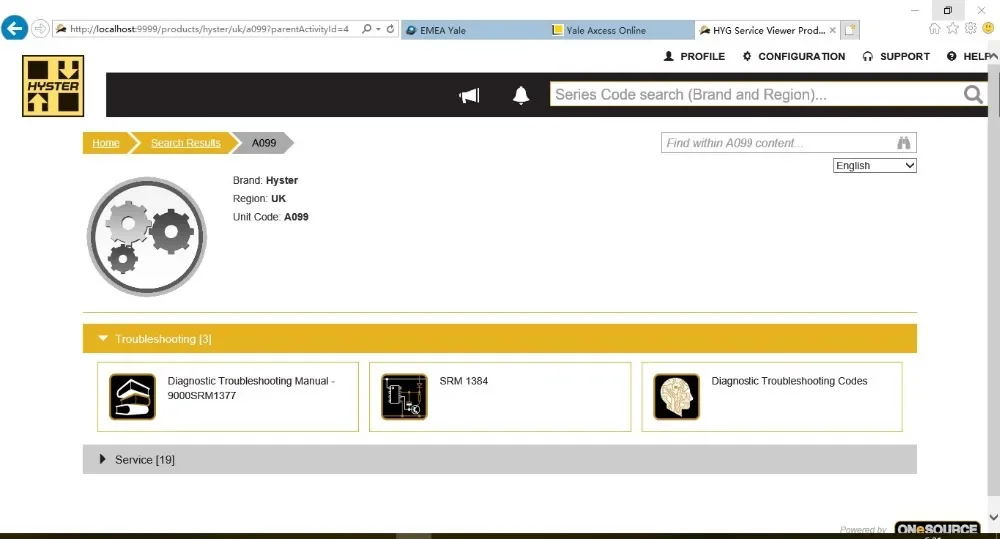The width and height of the screenshot is (1000, 539).
Task: Open the address bar dropdown arrow
Action: 378,29
